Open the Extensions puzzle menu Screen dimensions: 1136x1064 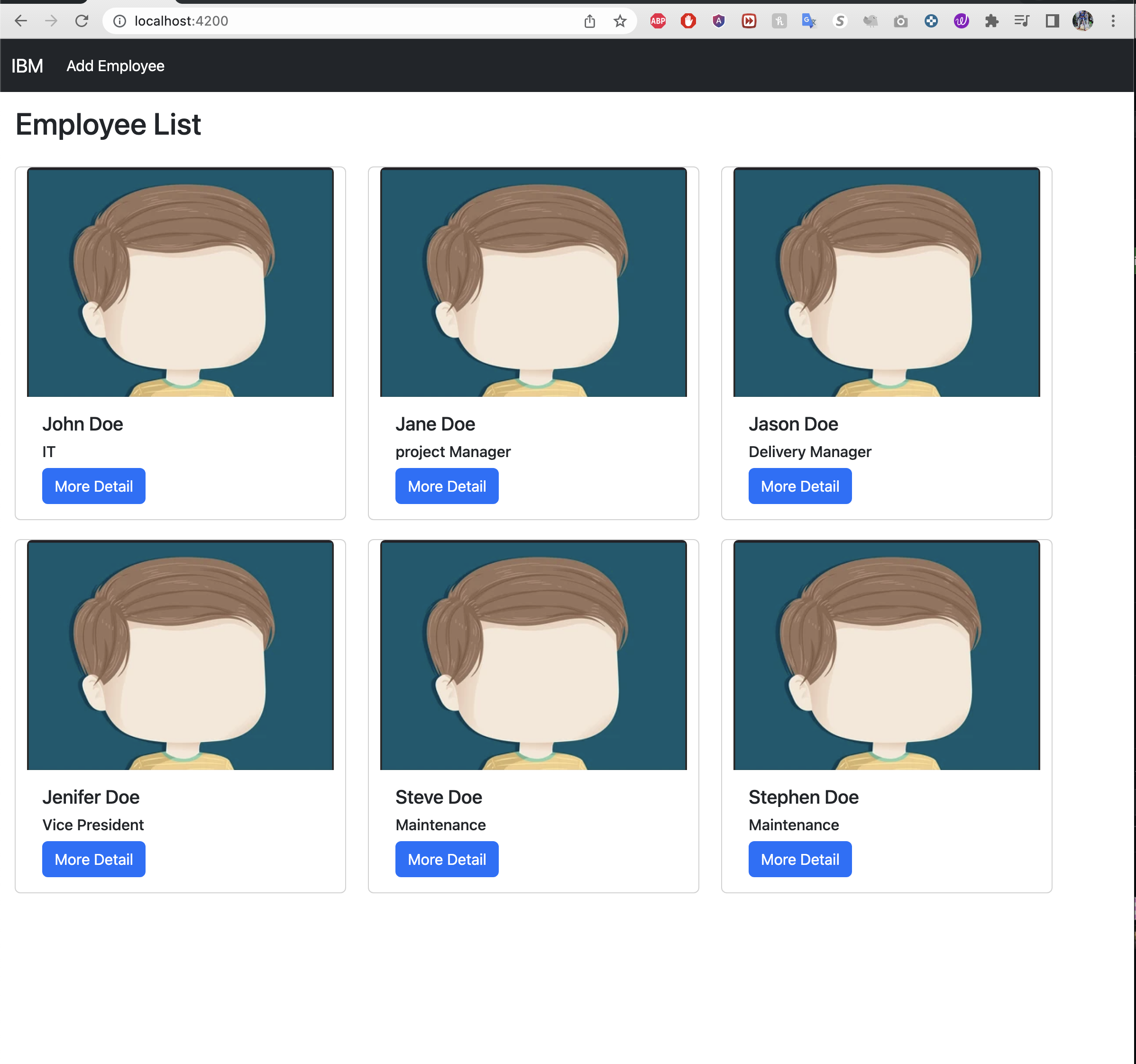[991, 21]
